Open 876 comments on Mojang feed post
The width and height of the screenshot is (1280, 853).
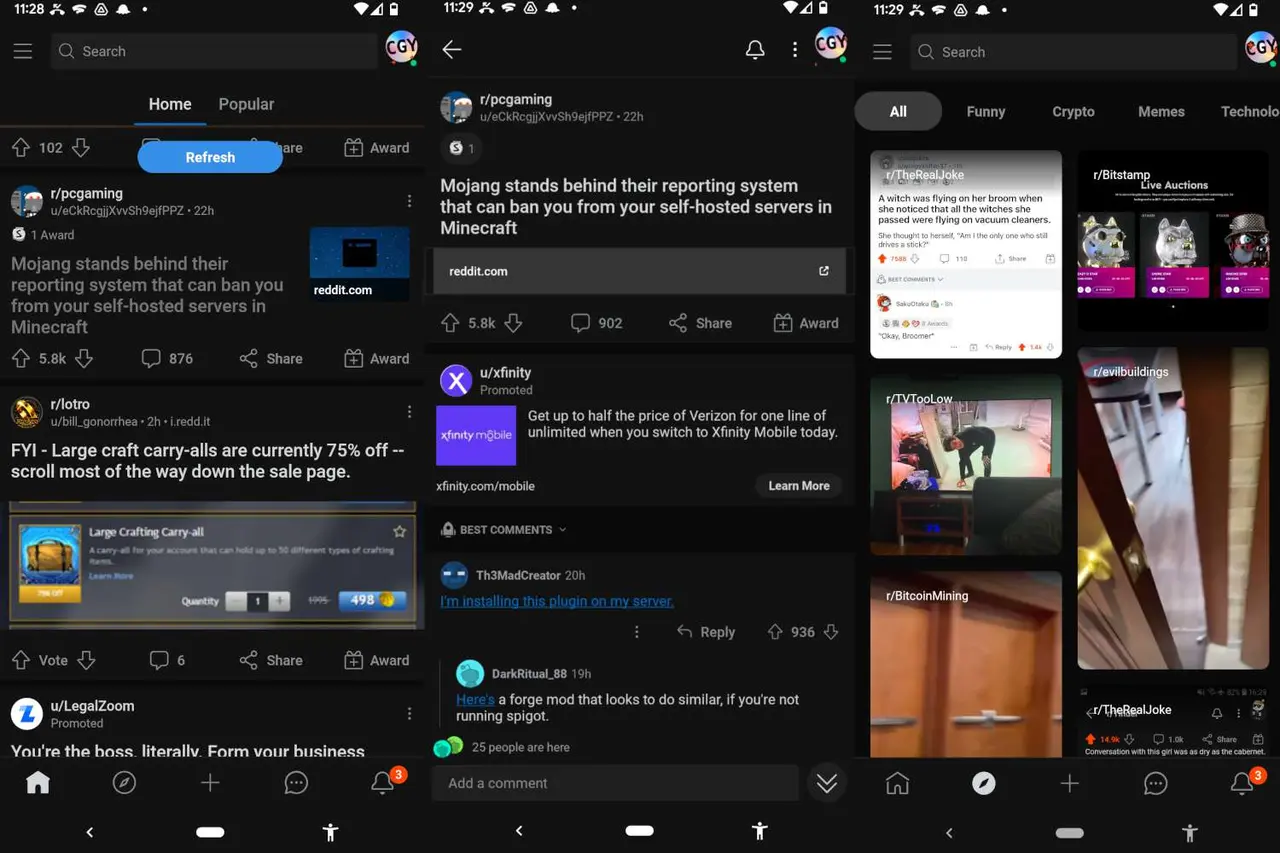(x=167, y=358)
